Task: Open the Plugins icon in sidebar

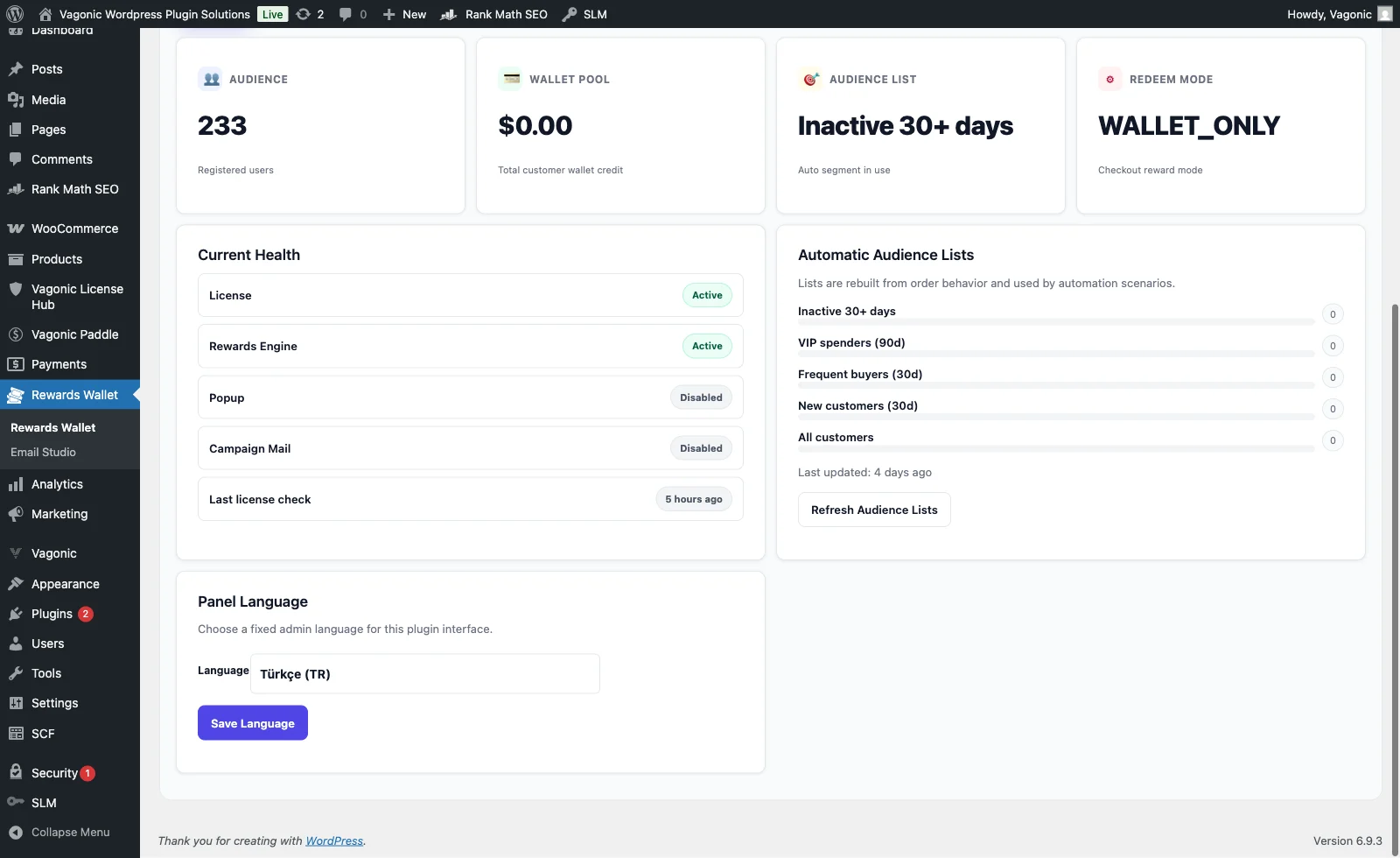Action: tap(16, 614)
